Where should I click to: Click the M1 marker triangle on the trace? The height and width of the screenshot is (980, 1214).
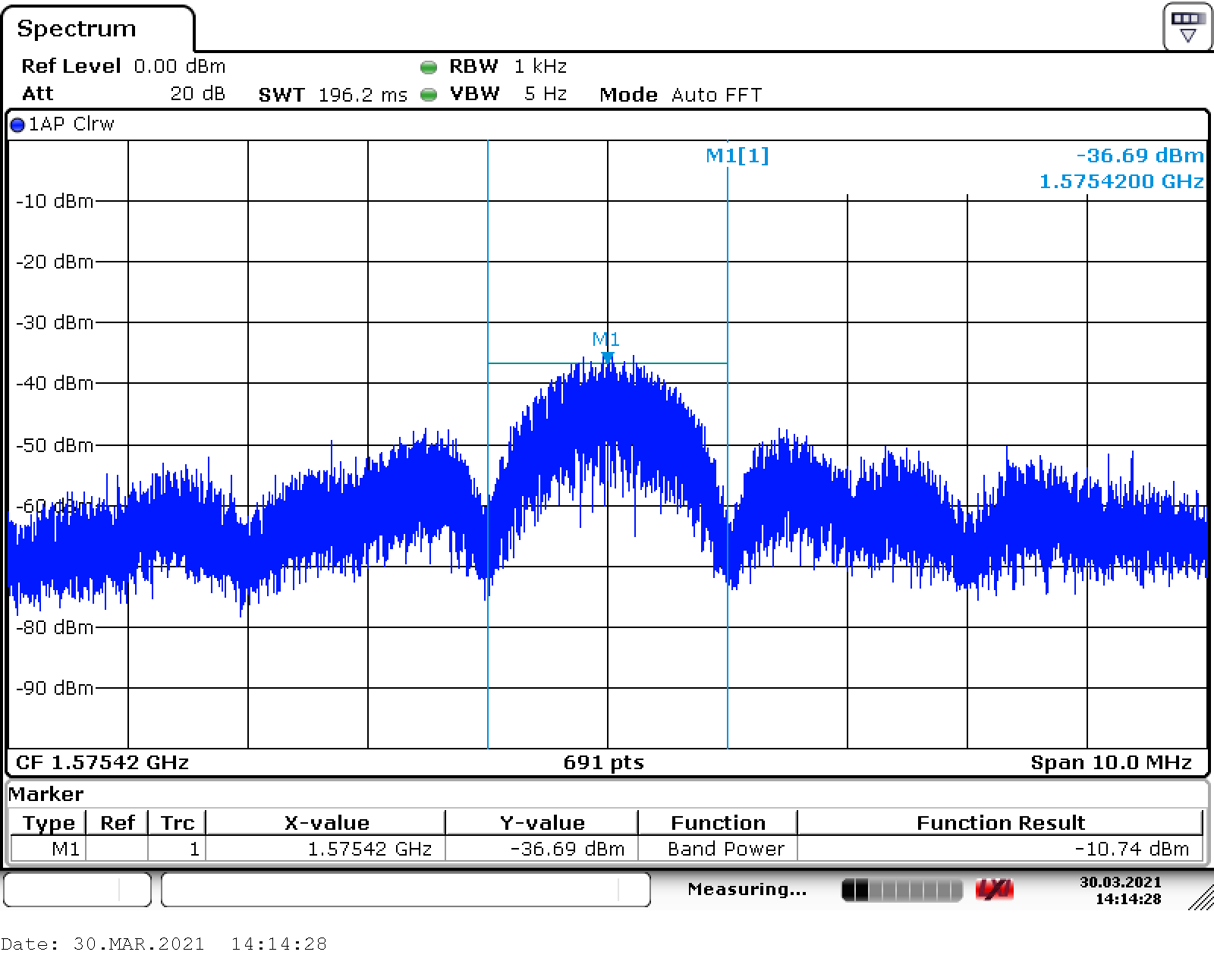tap(607, 356)
